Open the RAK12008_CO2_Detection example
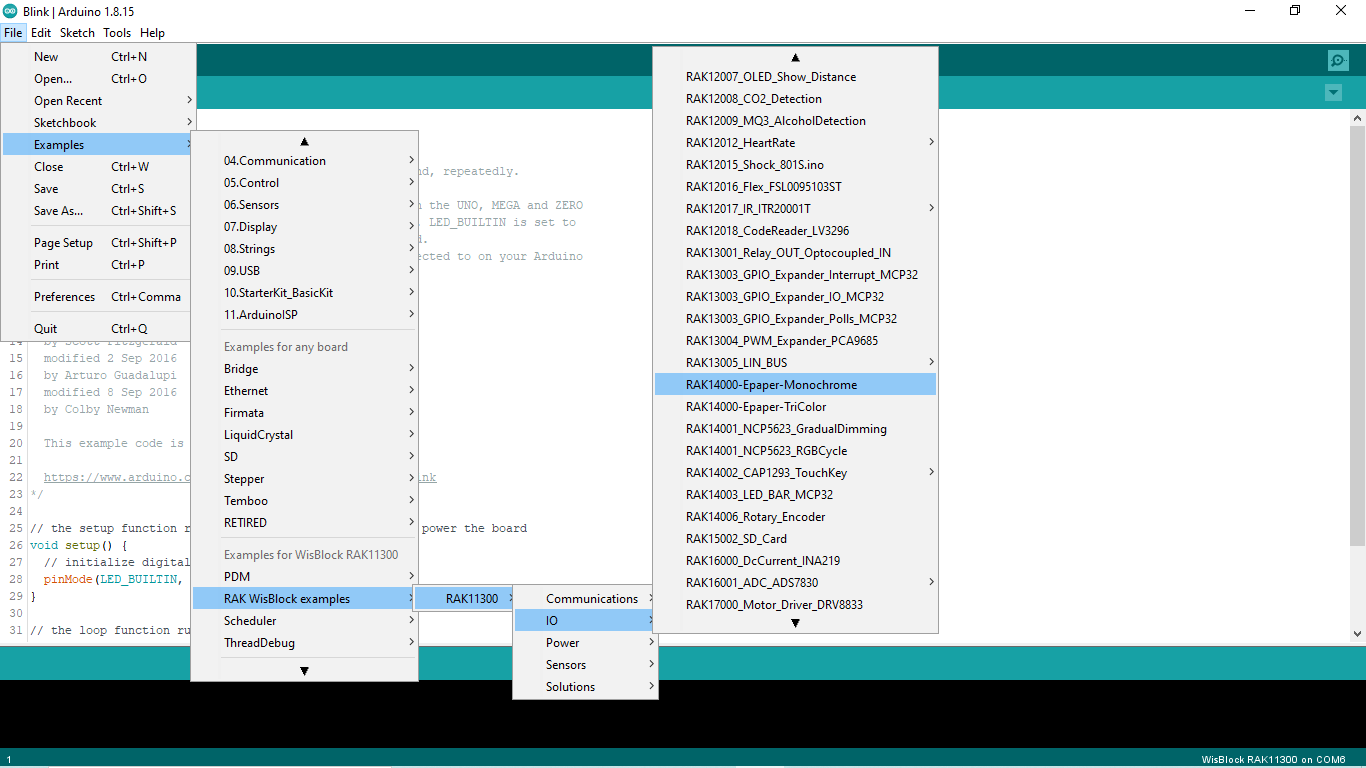This screenshot has height=768, width=1366. 795,99
